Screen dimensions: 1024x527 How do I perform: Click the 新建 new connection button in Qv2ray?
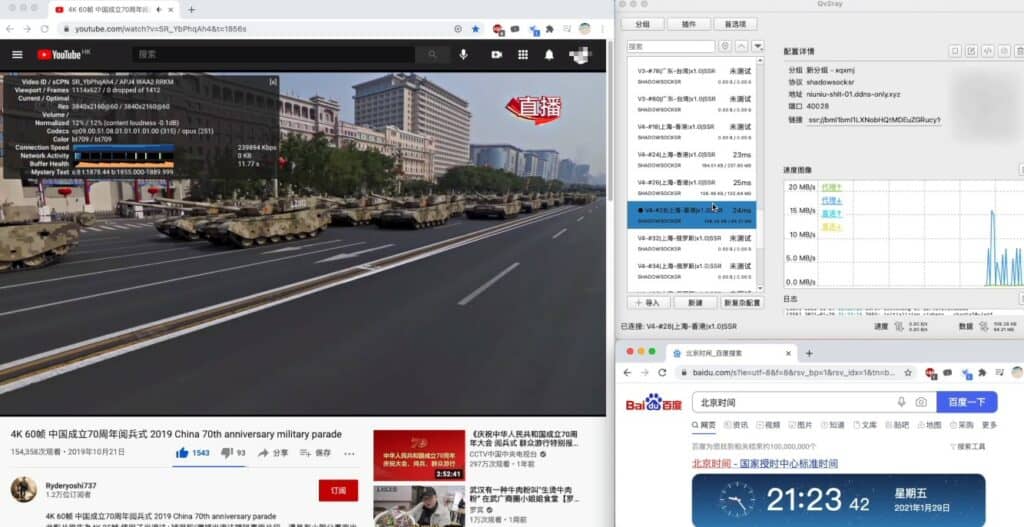695,303
